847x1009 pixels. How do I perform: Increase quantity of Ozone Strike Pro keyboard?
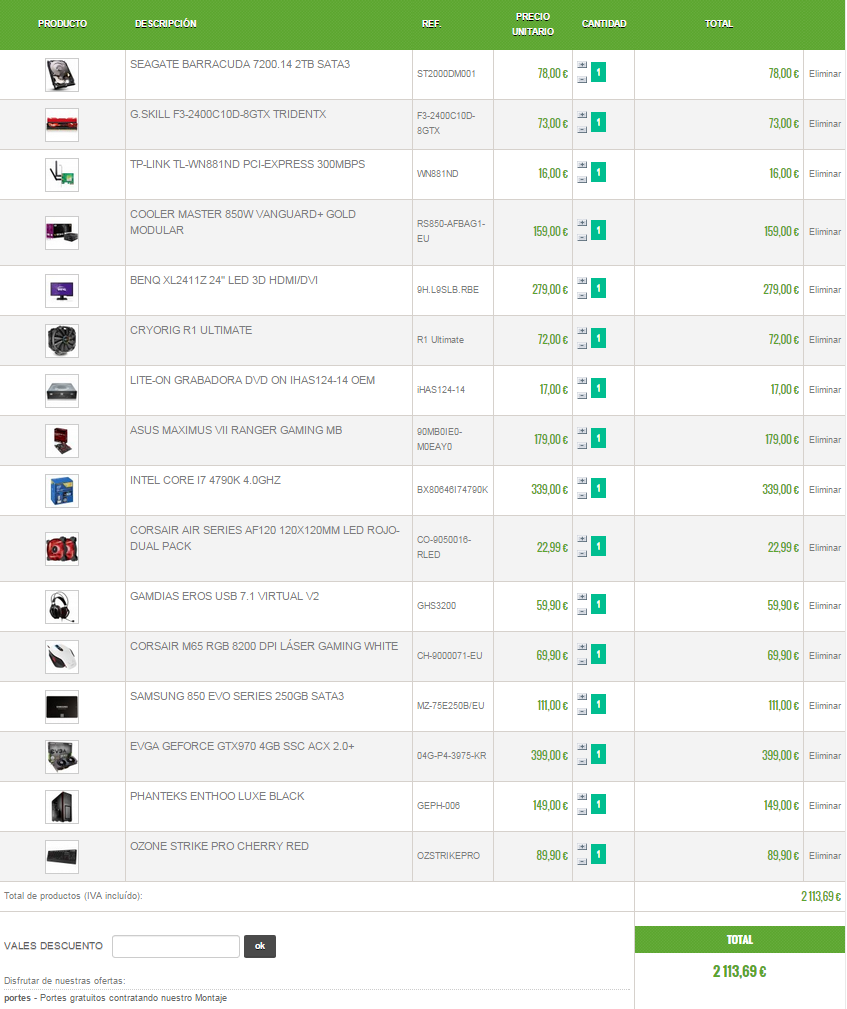(582, 847)
